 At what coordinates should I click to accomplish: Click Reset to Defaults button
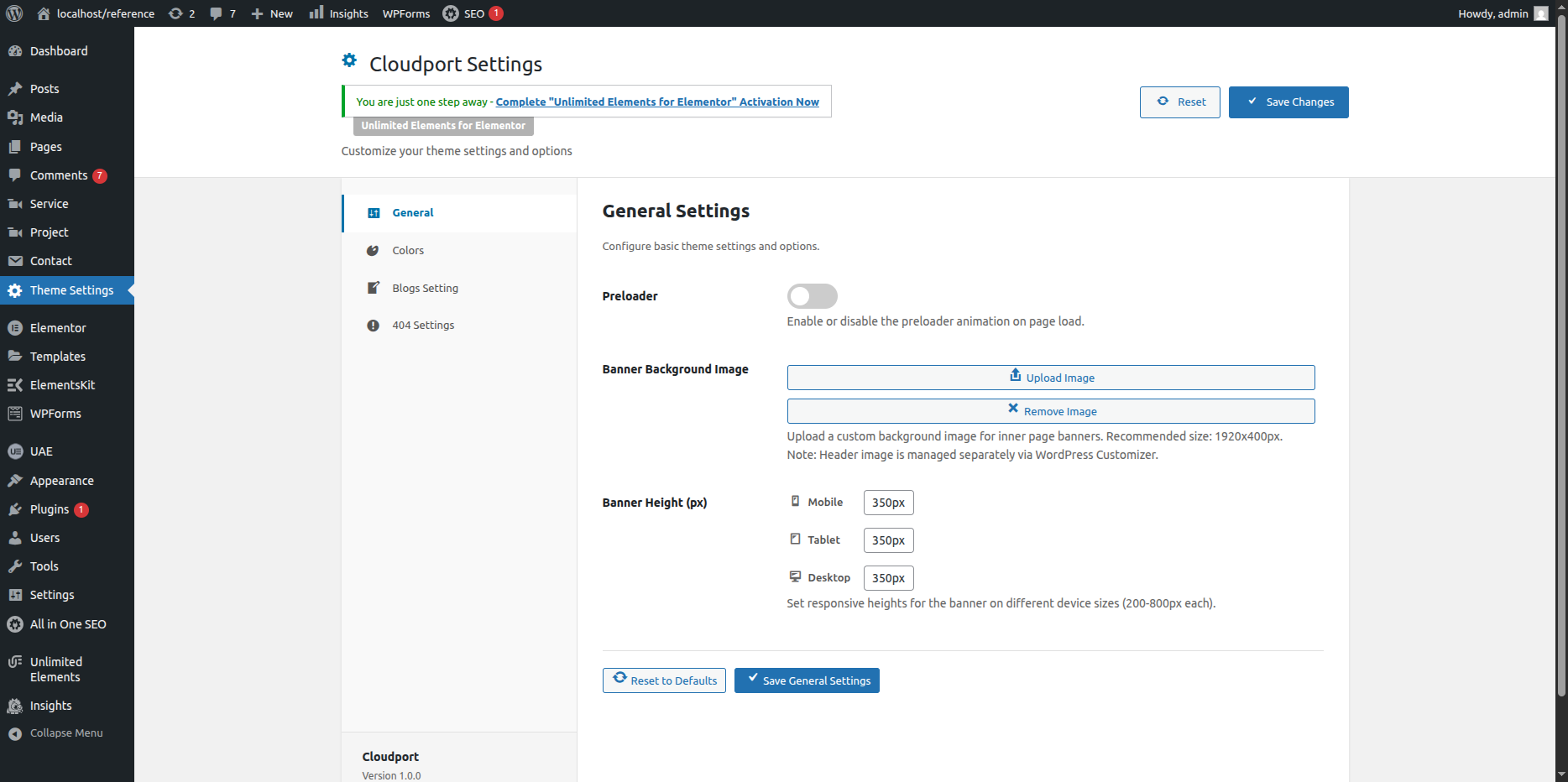click(x=664, y=680)
